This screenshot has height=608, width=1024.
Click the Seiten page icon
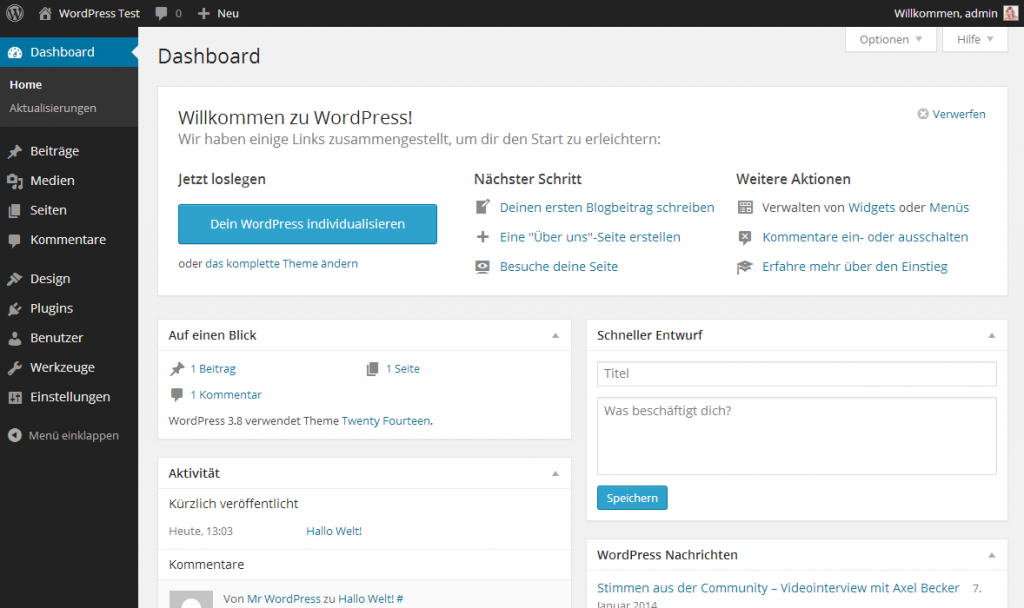click(15, 210)
